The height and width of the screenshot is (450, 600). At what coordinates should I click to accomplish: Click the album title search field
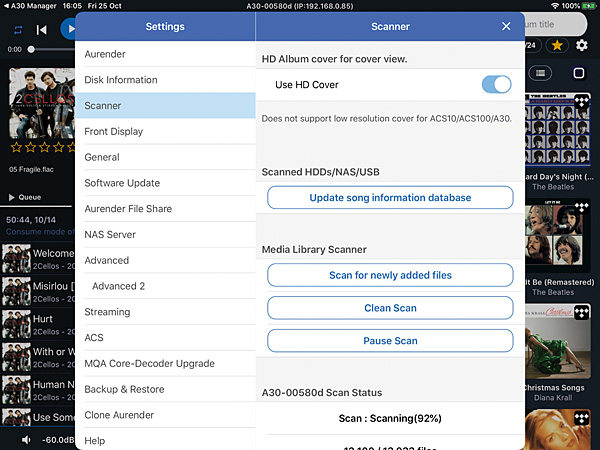pos(556,24)
